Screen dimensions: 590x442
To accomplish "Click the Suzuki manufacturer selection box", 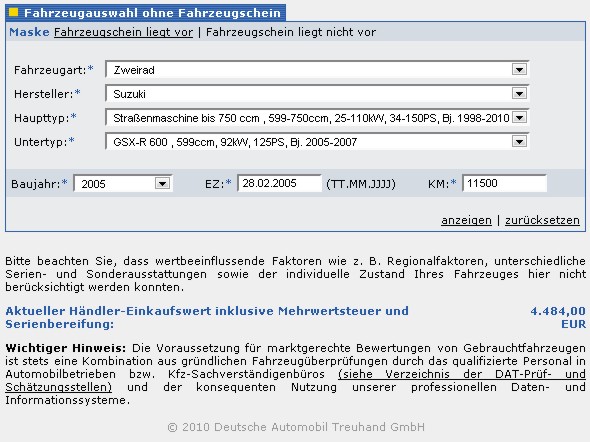I will pyautogui.click(x=317, y=93).
